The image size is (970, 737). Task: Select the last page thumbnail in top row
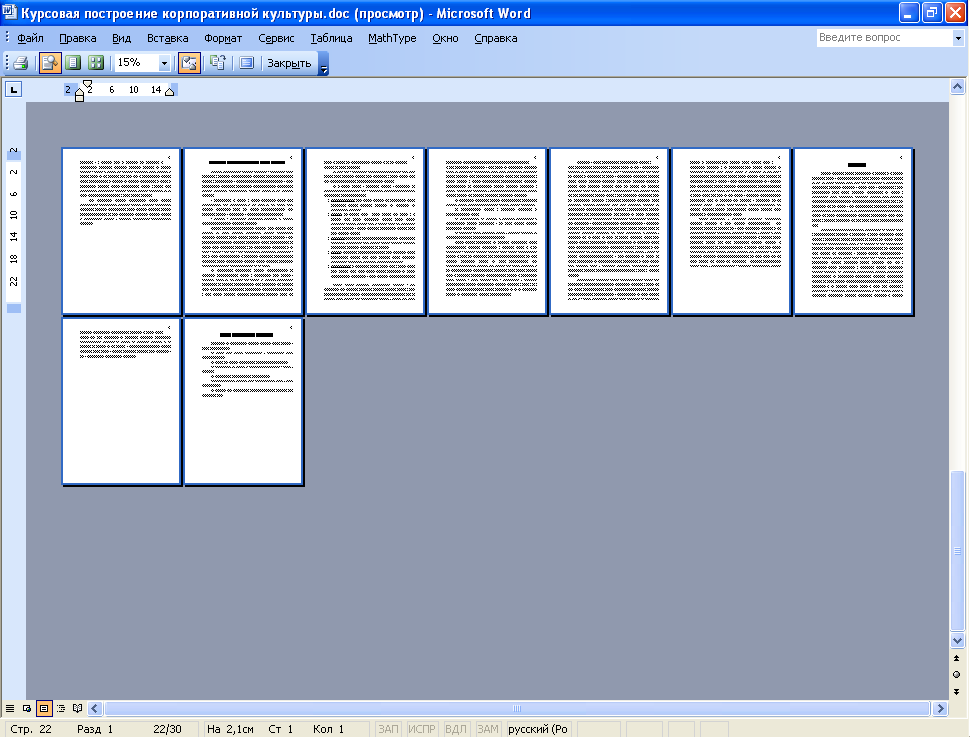pos(853,231)
